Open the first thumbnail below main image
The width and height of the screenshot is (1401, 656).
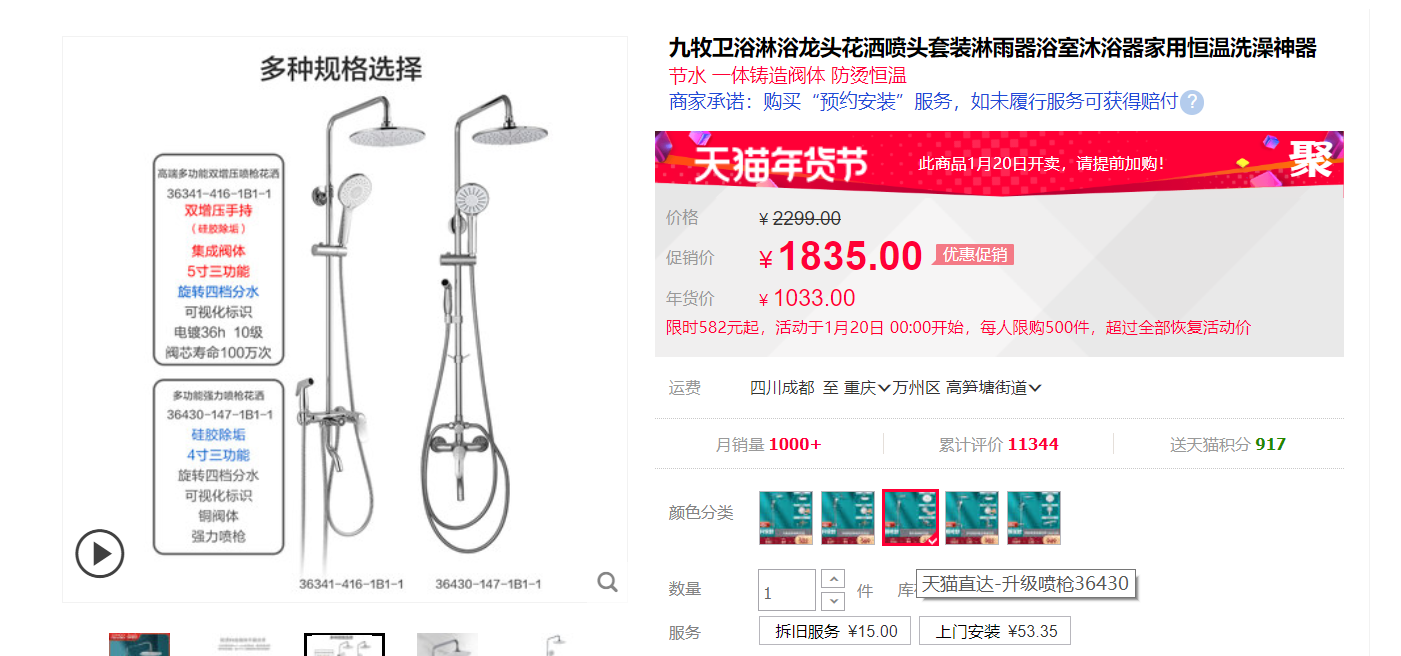pyautogui.click(x=139, y=645)
